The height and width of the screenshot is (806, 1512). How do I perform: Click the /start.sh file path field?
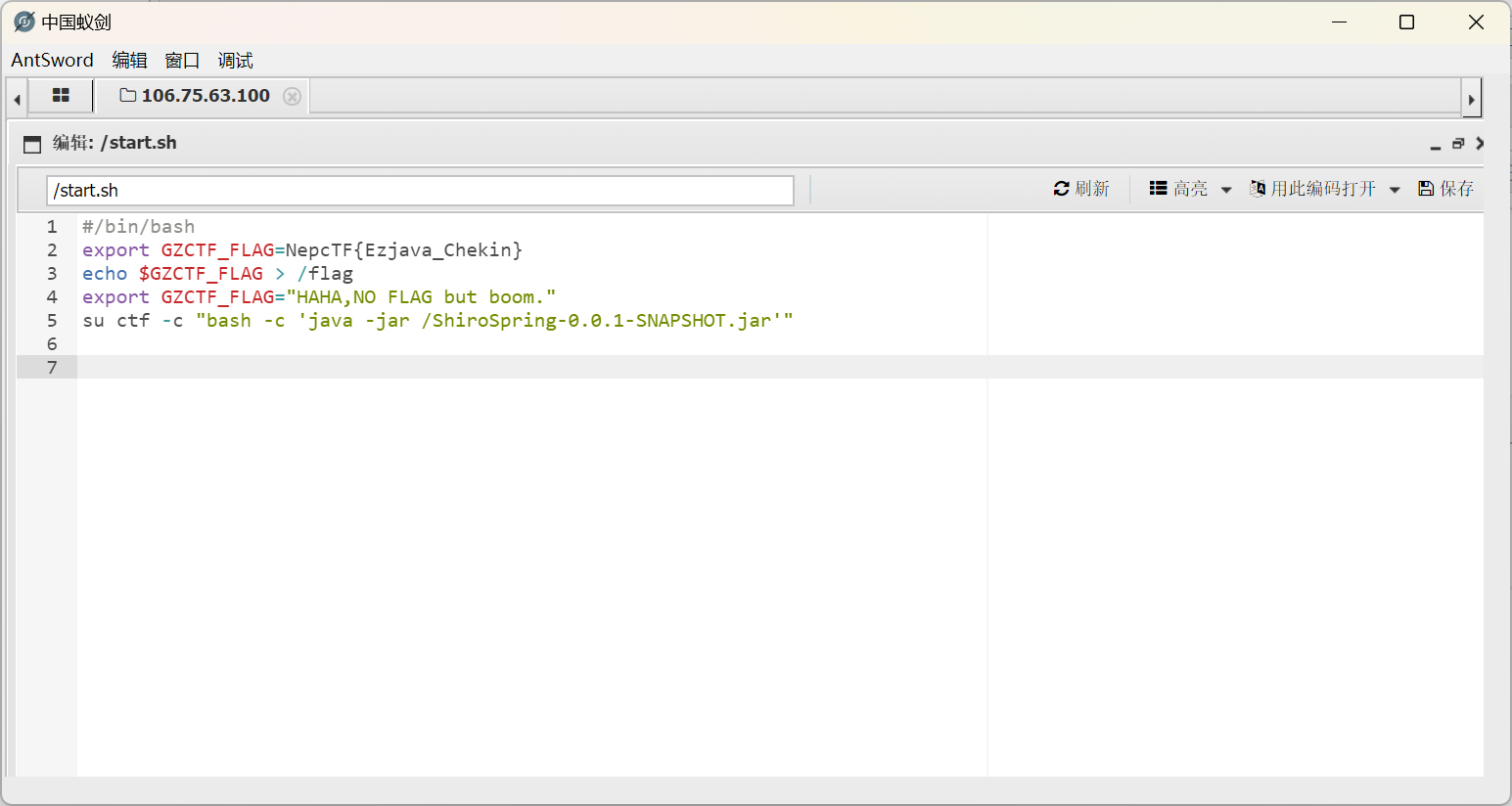coord(420,190)
